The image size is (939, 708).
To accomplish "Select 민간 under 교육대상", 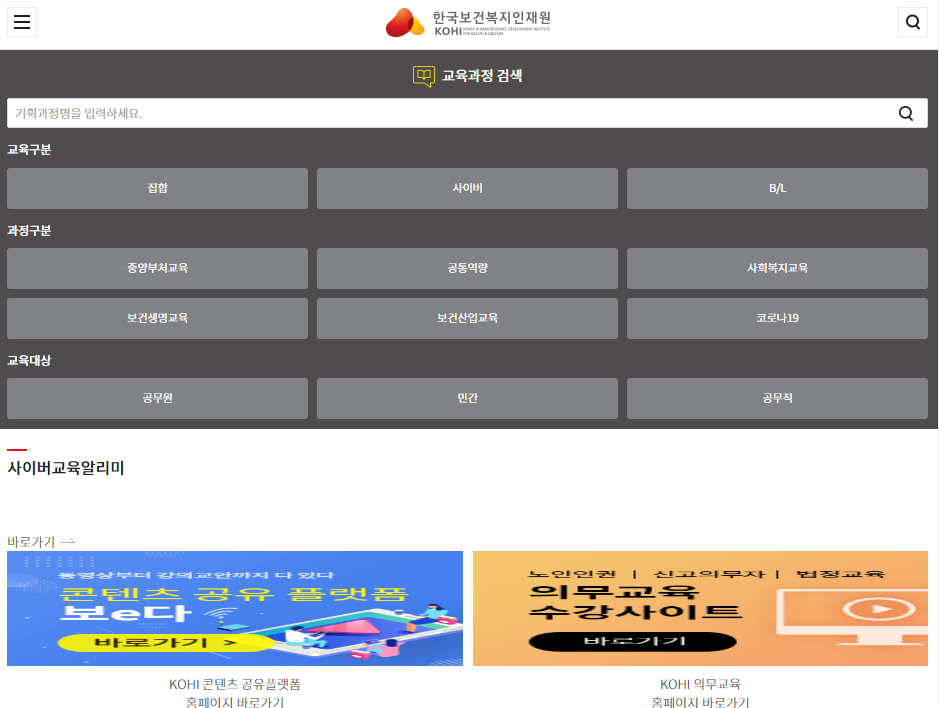I will click(x=467, y=398).
